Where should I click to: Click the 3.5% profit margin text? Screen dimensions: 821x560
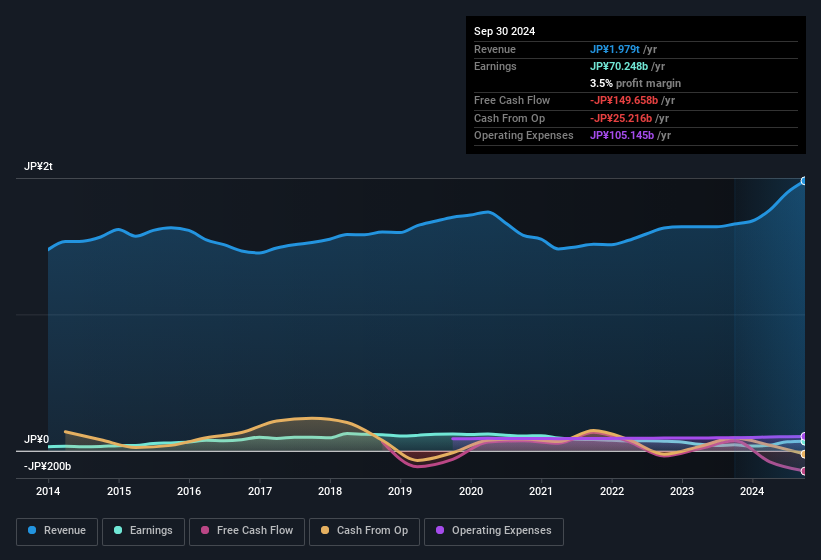pyautogui.click(x=636, y=83)
